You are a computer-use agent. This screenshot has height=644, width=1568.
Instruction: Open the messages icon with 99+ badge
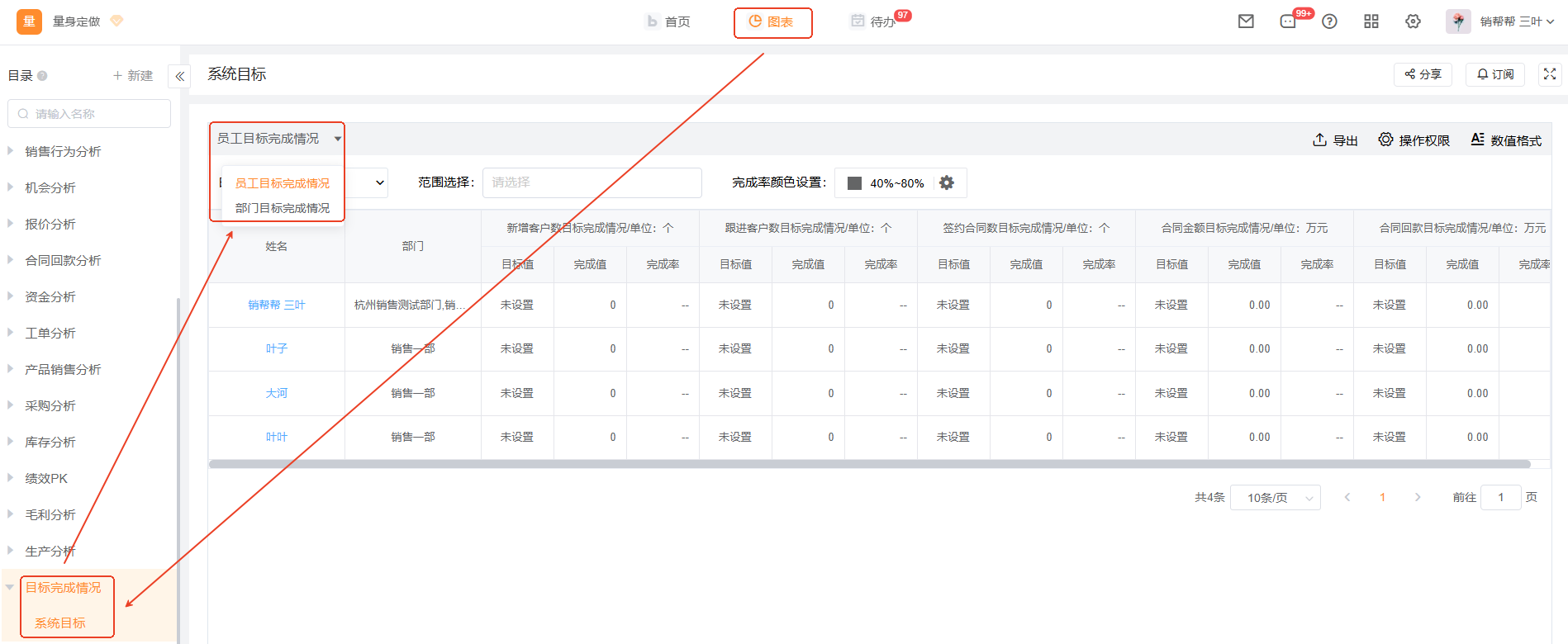tap(1289, 21)
